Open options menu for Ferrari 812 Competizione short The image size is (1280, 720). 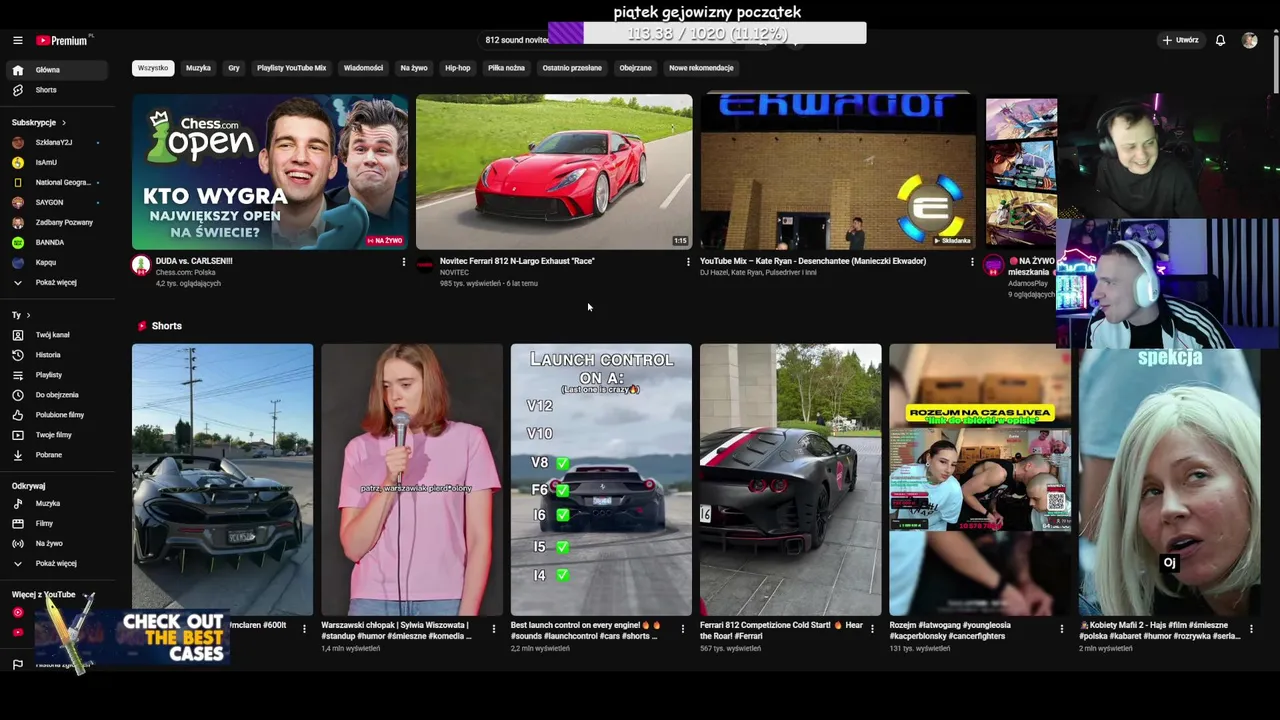[872, 629]
